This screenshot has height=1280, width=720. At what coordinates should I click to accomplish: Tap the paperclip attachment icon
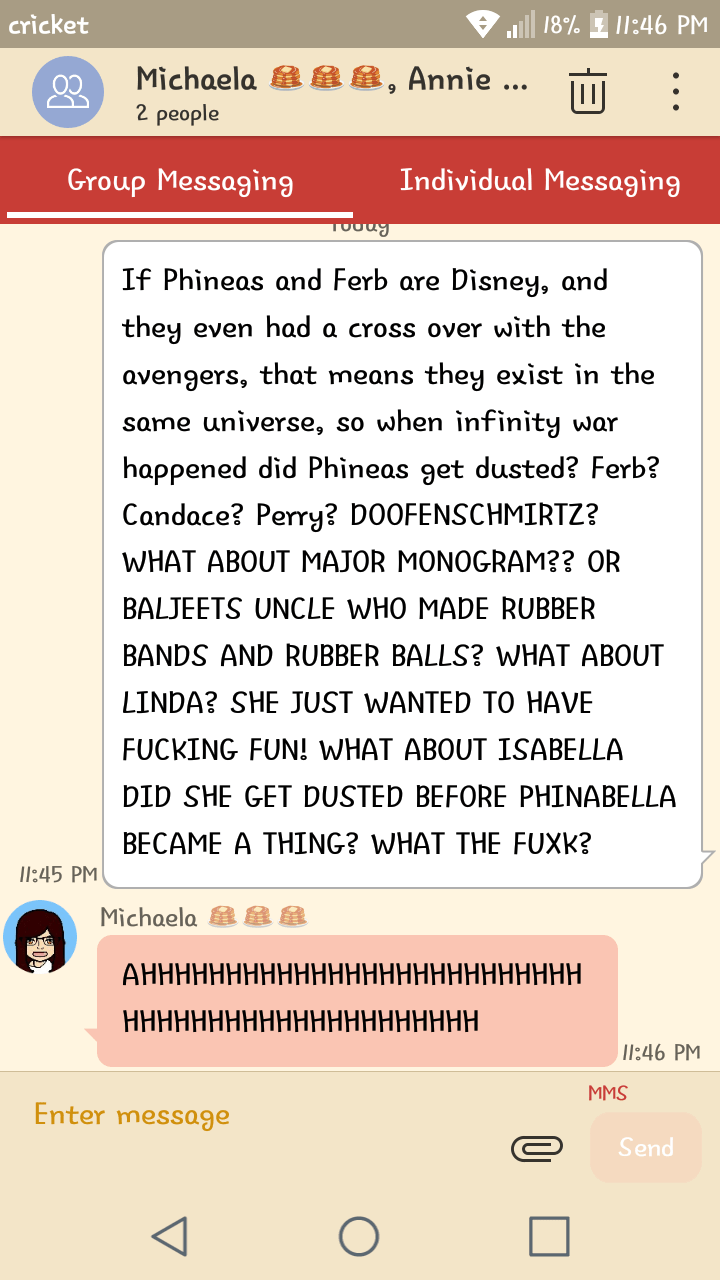[x=537, y=1148]
